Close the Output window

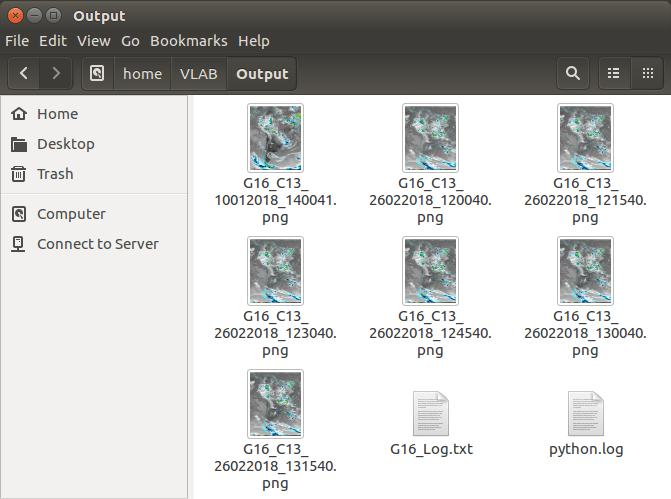15,16
